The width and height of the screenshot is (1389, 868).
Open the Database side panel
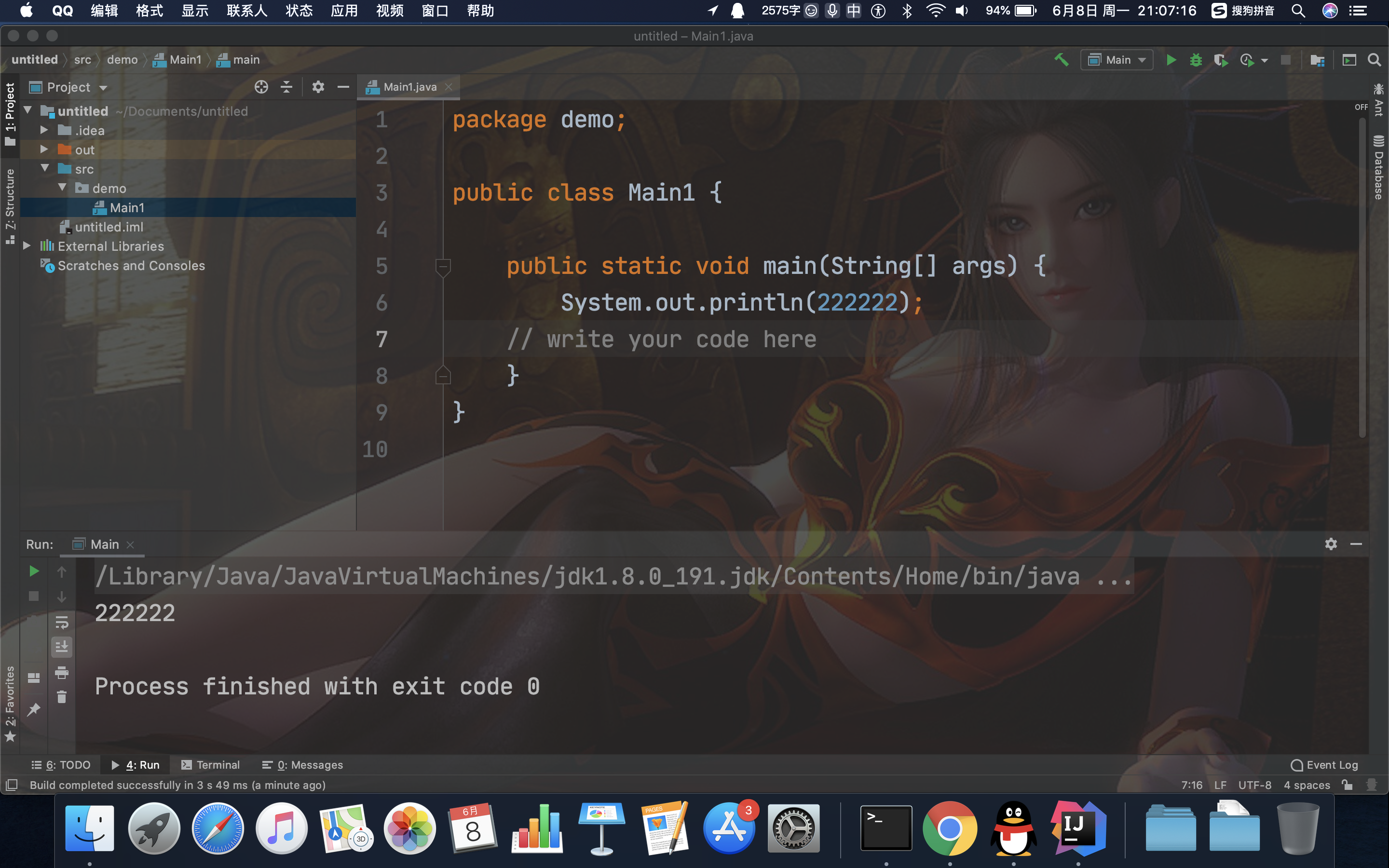pyautogui.click(x=1378, y=167)
